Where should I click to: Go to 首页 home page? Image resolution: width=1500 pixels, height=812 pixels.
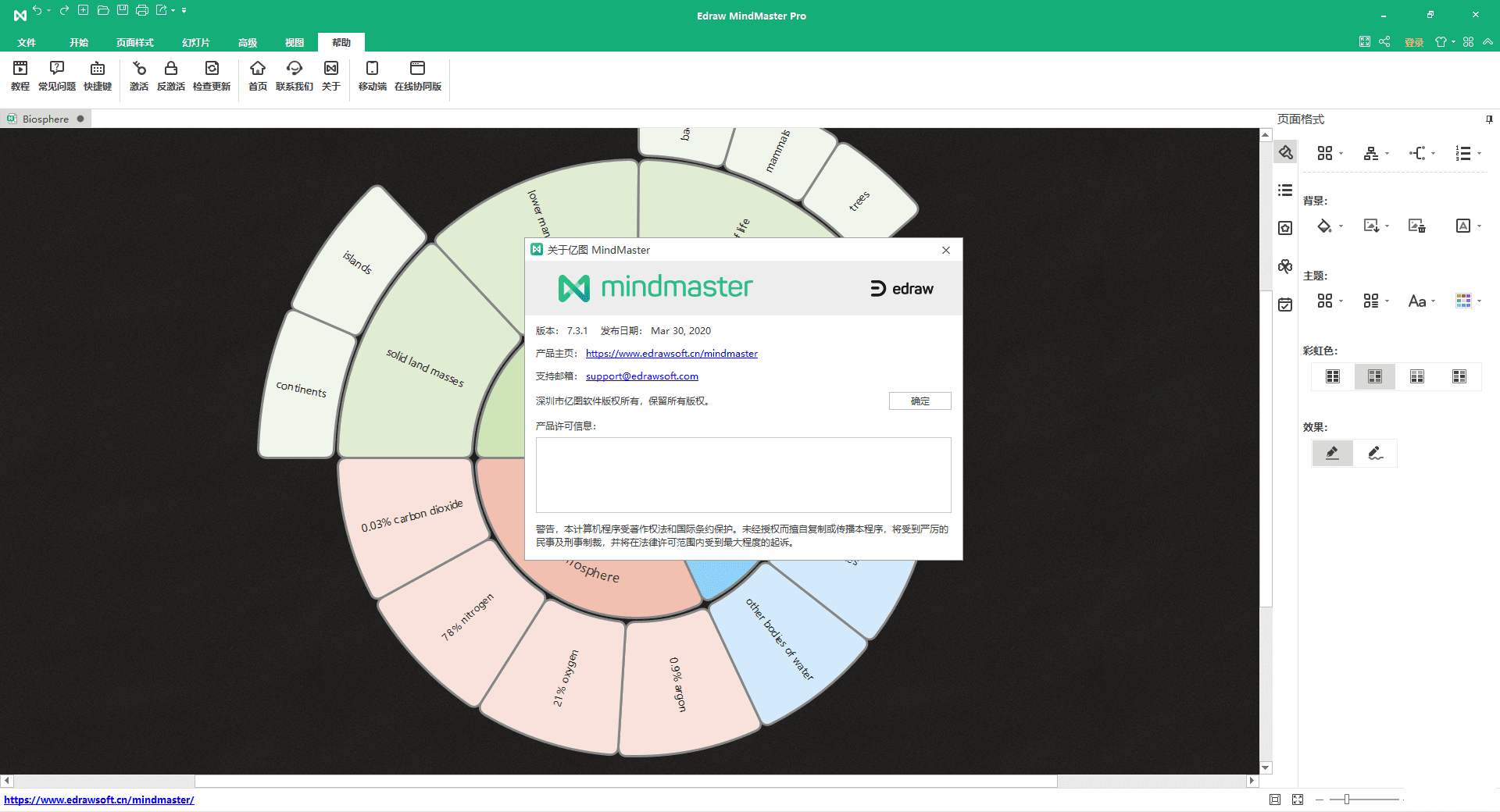pyautogui.click(x=258, y=77)
